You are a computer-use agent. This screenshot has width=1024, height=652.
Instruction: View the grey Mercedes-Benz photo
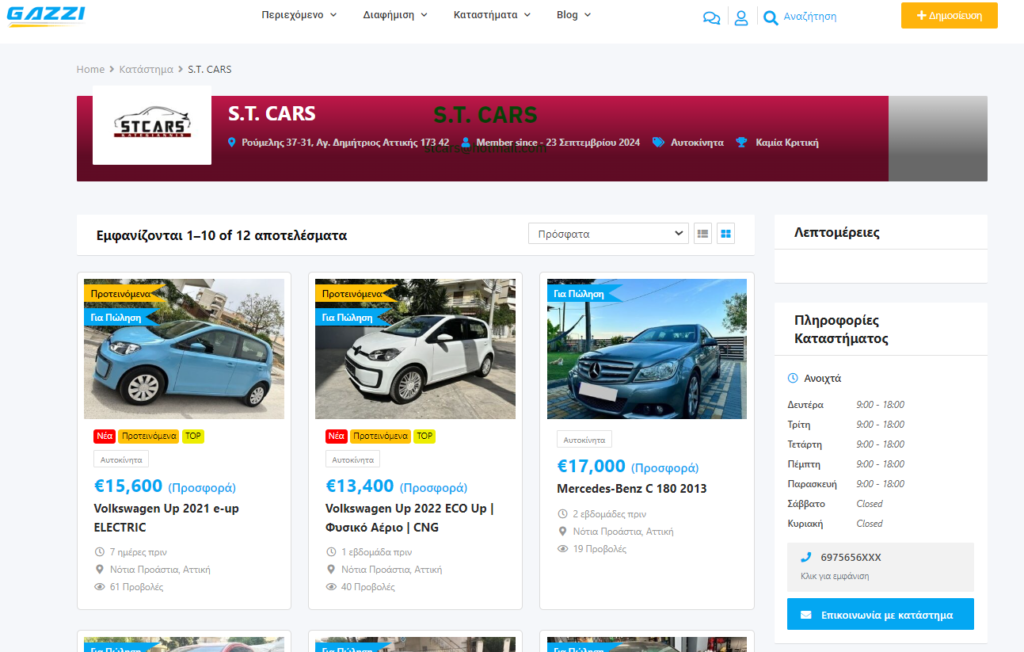[647, 349]
